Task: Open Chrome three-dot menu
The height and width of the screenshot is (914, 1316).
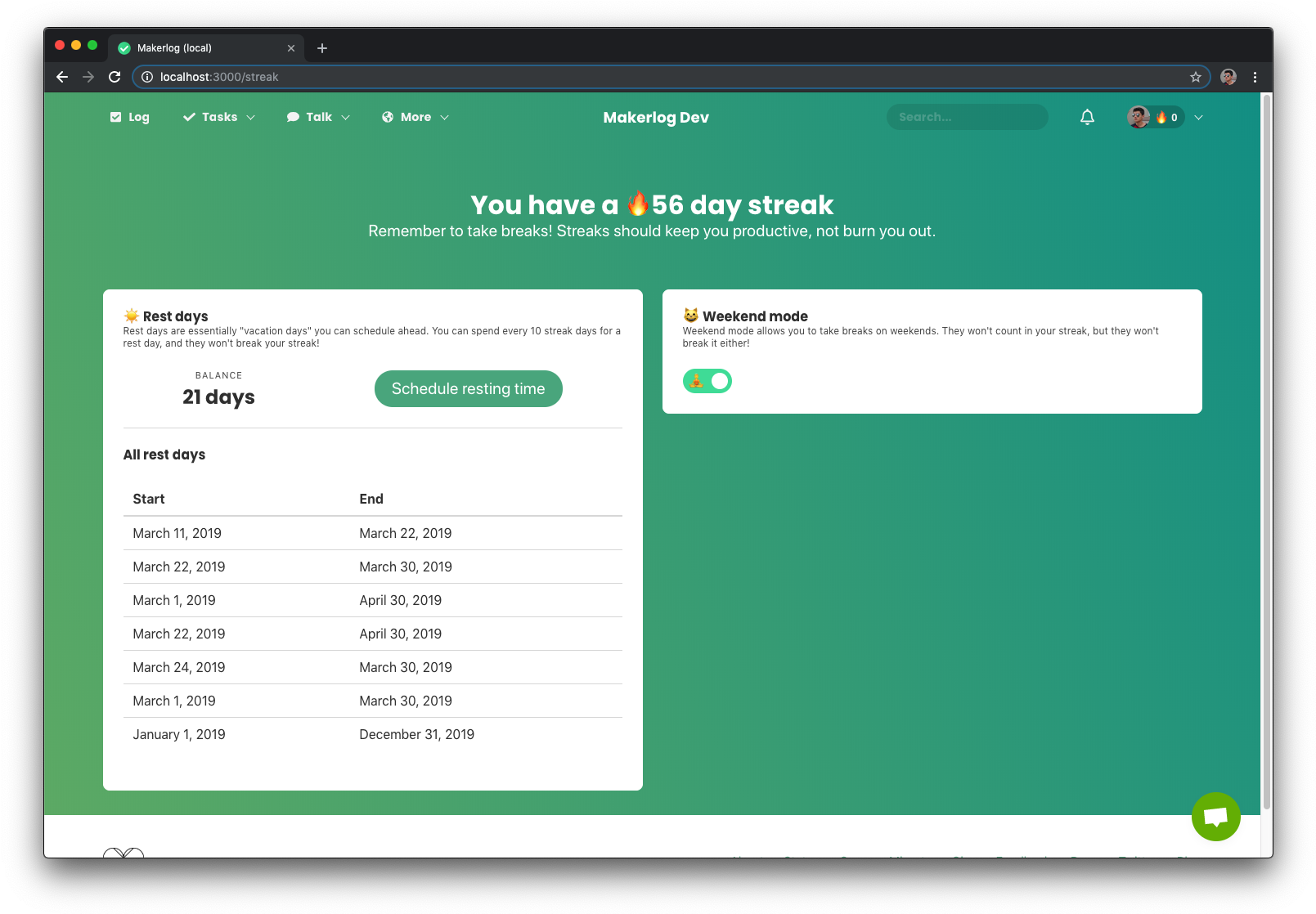Action: (1255, 77)
